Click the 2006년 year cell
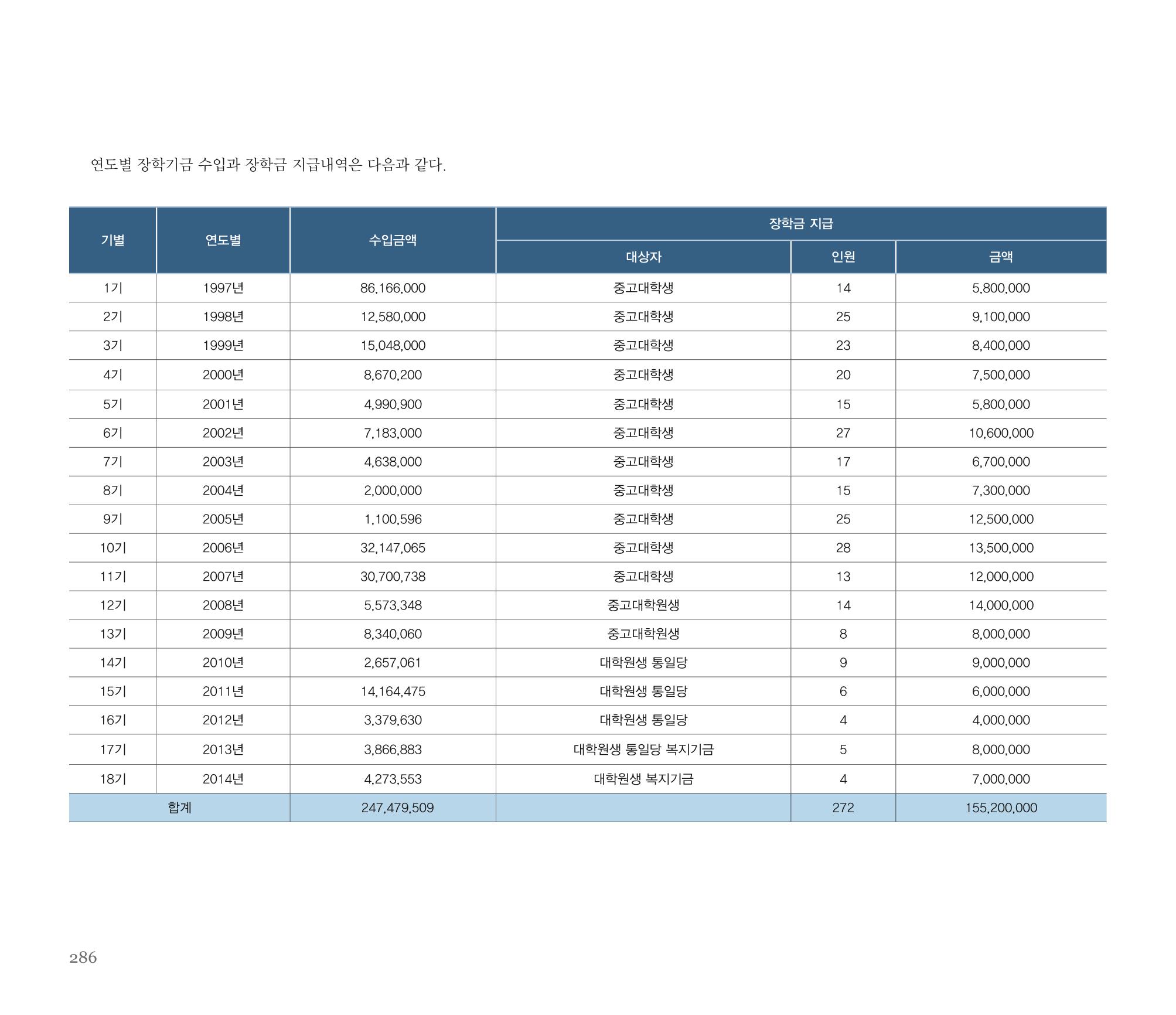The image size is (1176, 1015). tap(223, 548)
